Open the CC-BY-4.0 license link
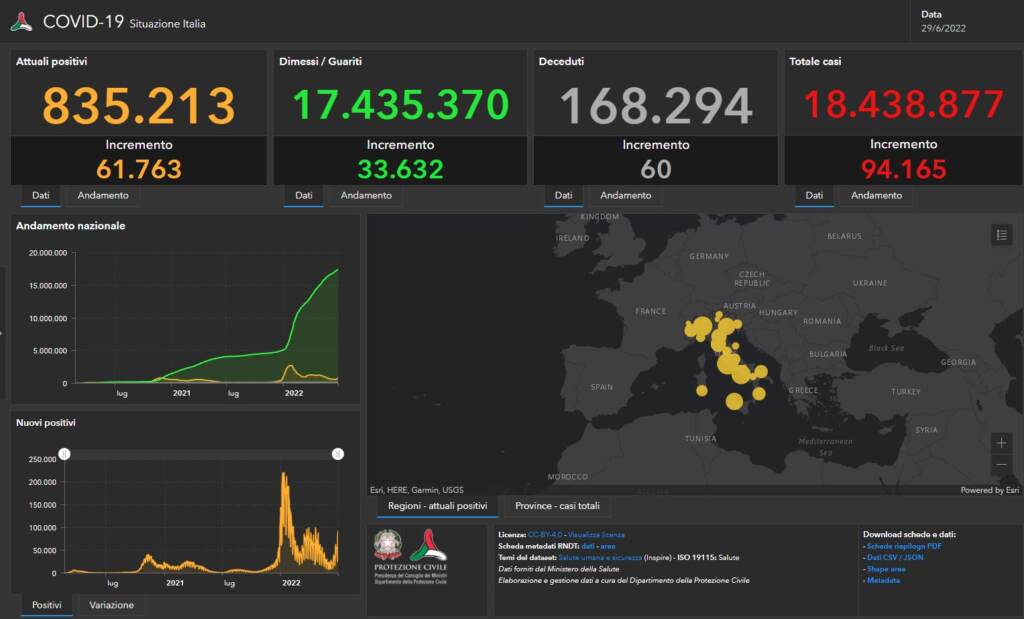 (545, 535)
